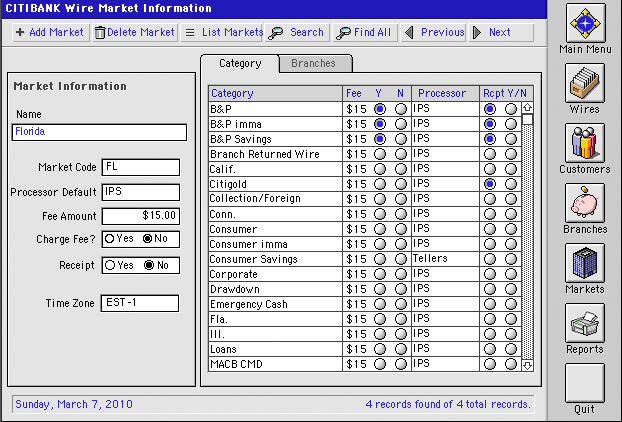Click the $15 fee in Consumer row
The image size is (622, 422).
pos(356,229)
